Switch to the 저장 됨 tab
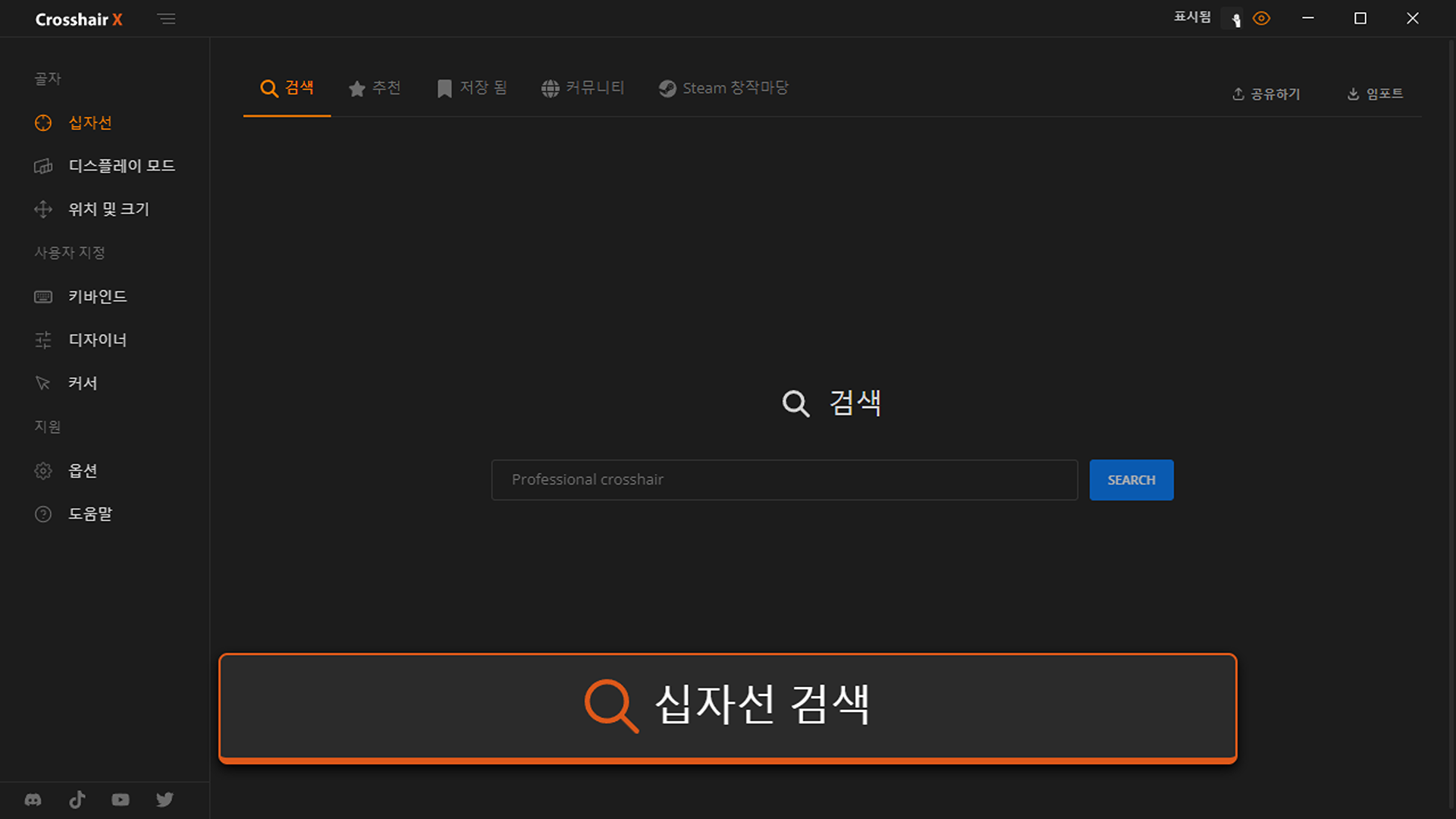Image resolution: width=1456 pixels, height=819 pixels. [x=472, y=88]
